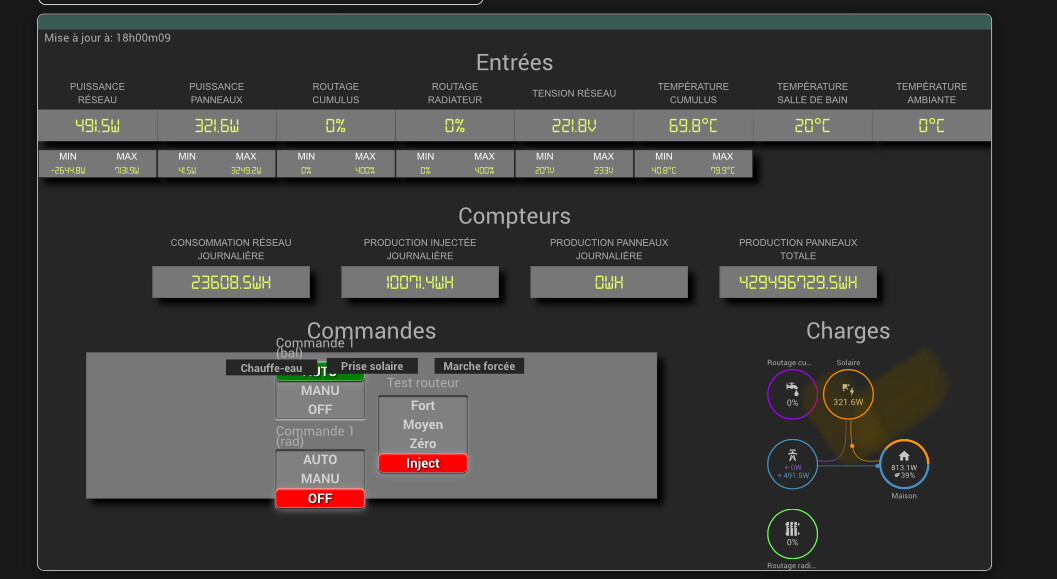Screen dimensions: 1057x579
Task: Click the Température cumulus value 69.8°C
Action: pos(693,126)
